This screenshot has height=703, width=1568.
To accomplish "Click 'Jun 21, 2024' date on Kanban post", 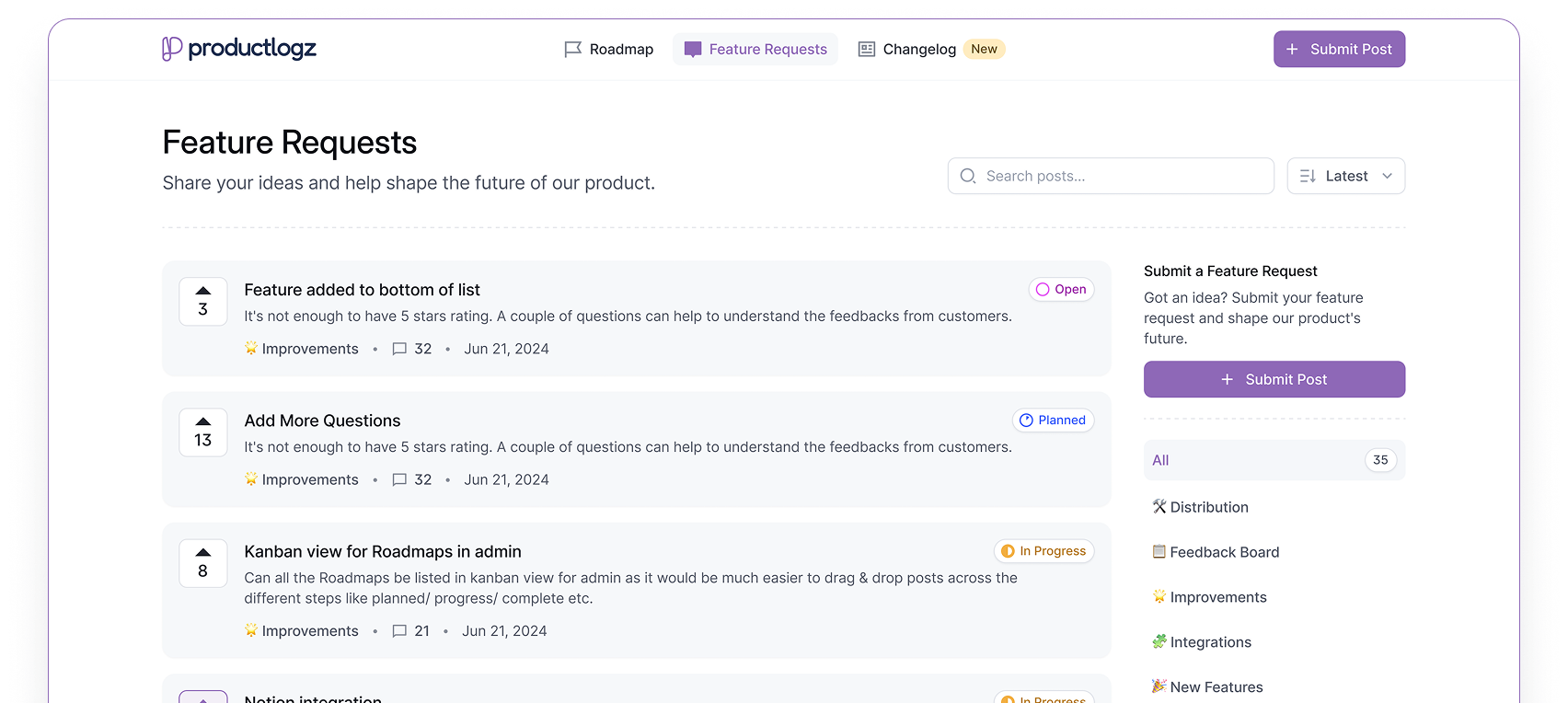I will coord(504,630).
